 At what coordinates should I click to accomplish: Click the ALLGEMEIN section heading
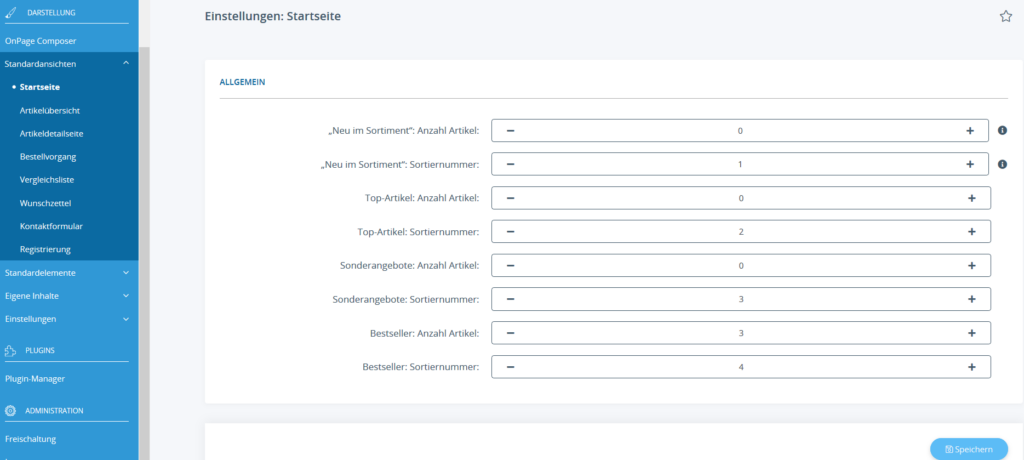[x=242, y=82]
